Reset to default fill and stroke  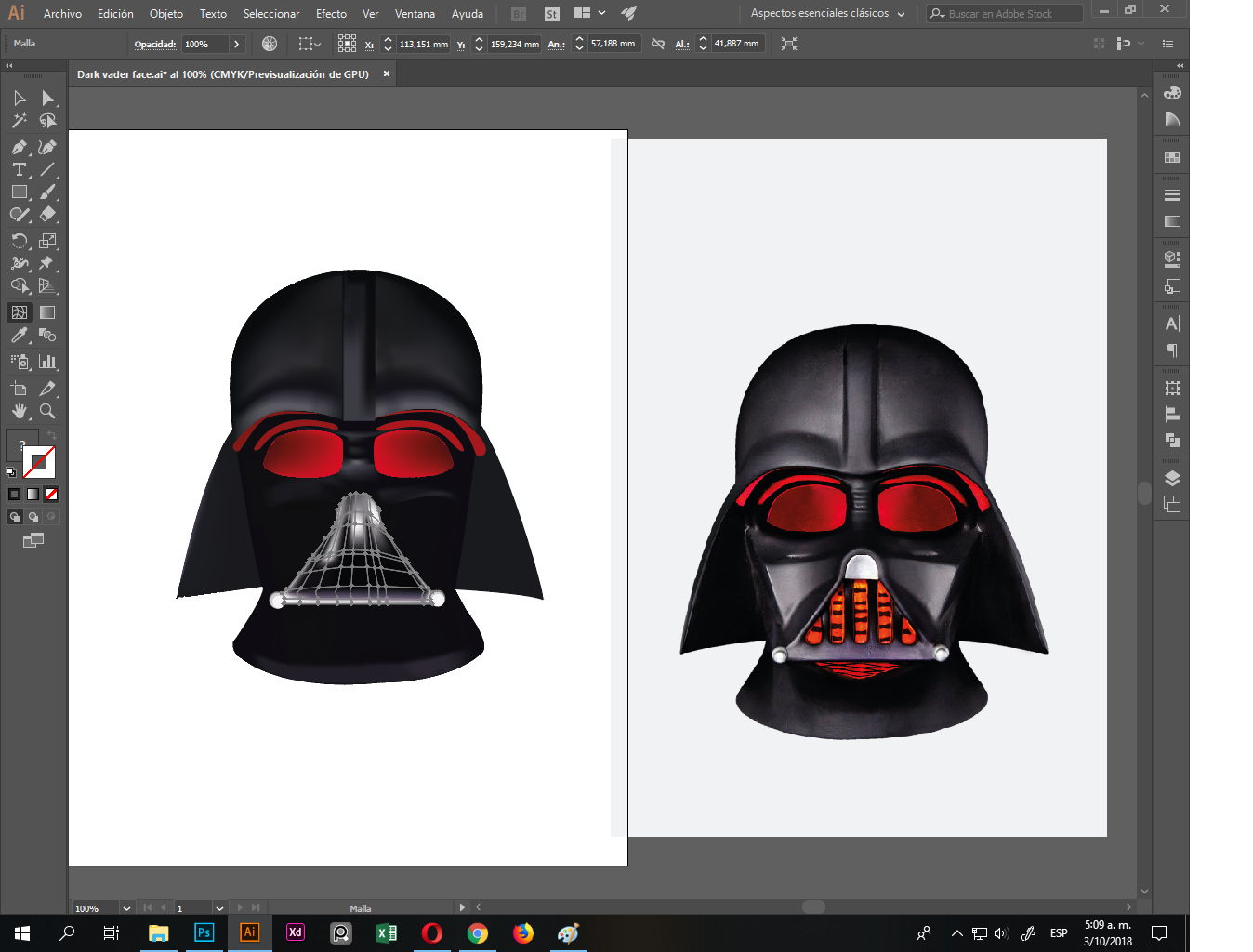coord(11,472)
